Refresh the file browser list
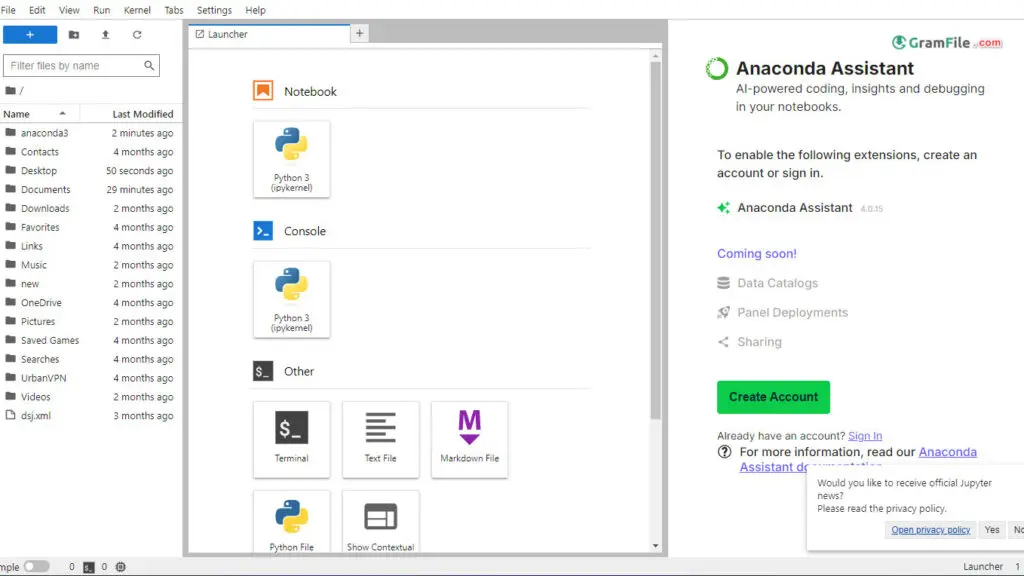Viewport: 1024px width, 576px height. coord(137,35)
